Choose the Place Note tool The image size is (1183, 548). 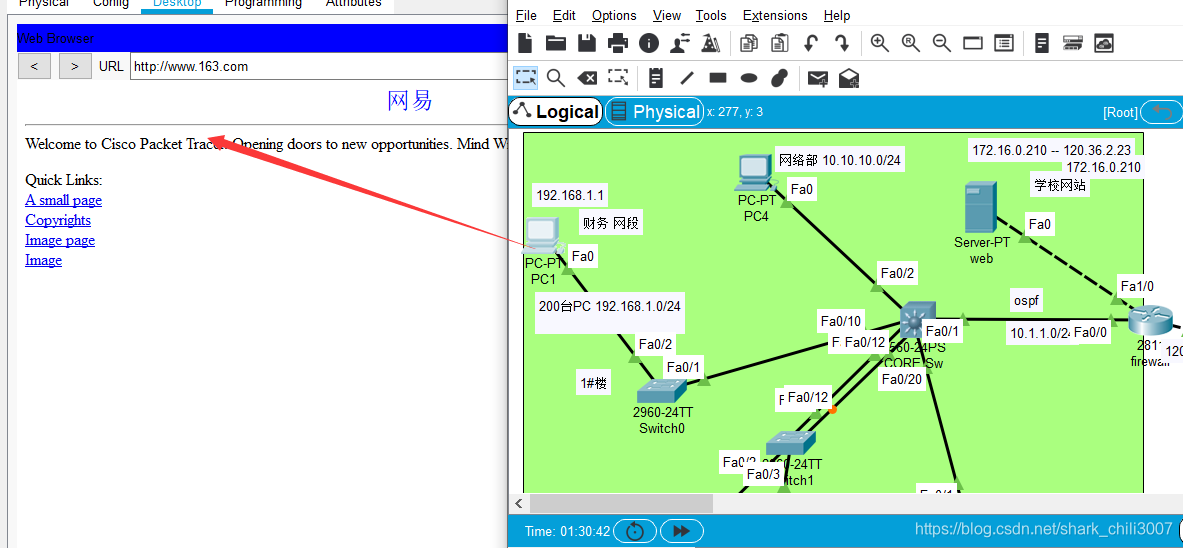(656, 77)
